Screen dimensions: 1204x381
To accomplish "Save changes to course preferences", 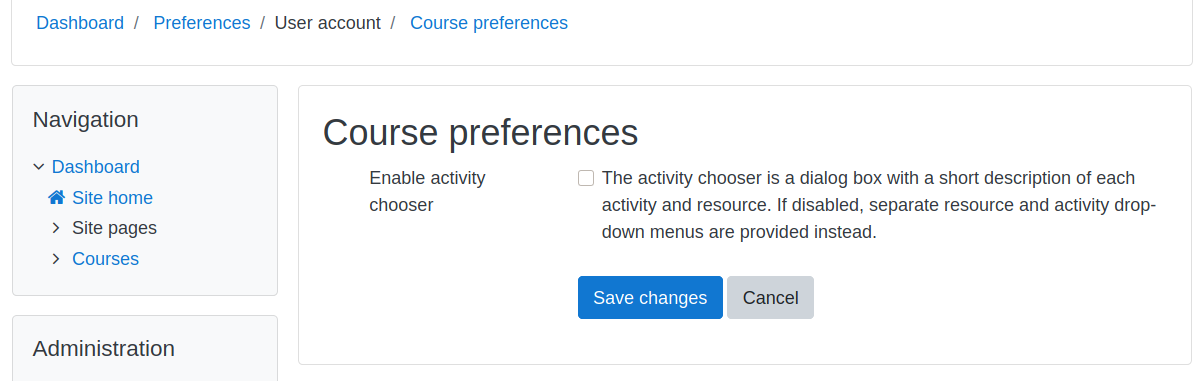I will click(650, 298).
